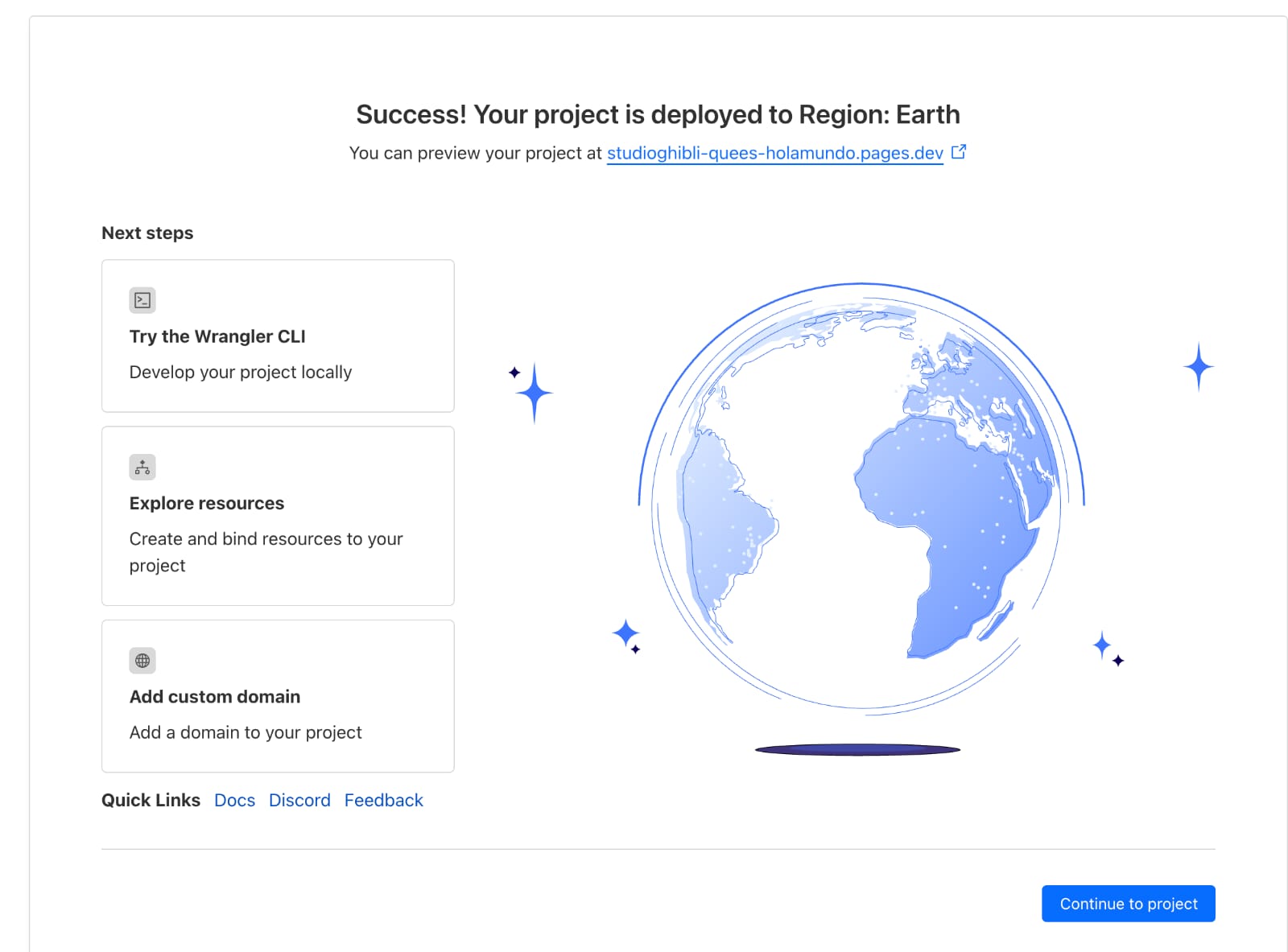
Task: Open the Feedback quick link
Action: click(x=384, y=800)
